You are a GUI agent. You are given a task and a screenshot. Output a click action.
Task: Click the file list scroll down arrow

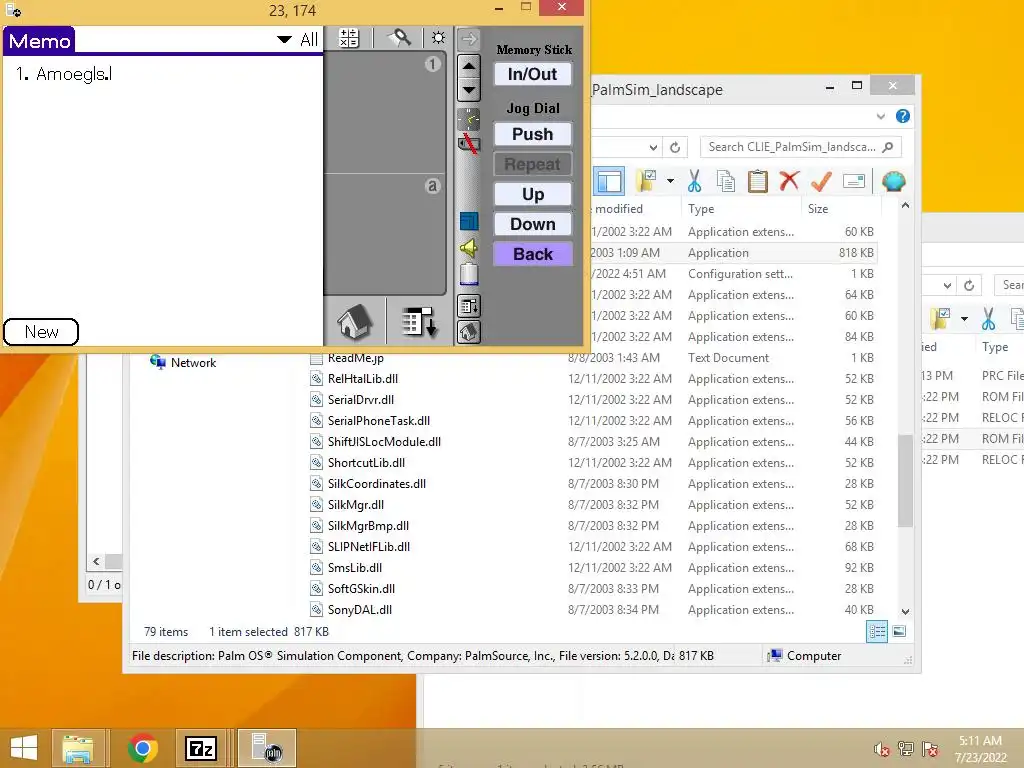pyautogui.click(x=905, y=612)
